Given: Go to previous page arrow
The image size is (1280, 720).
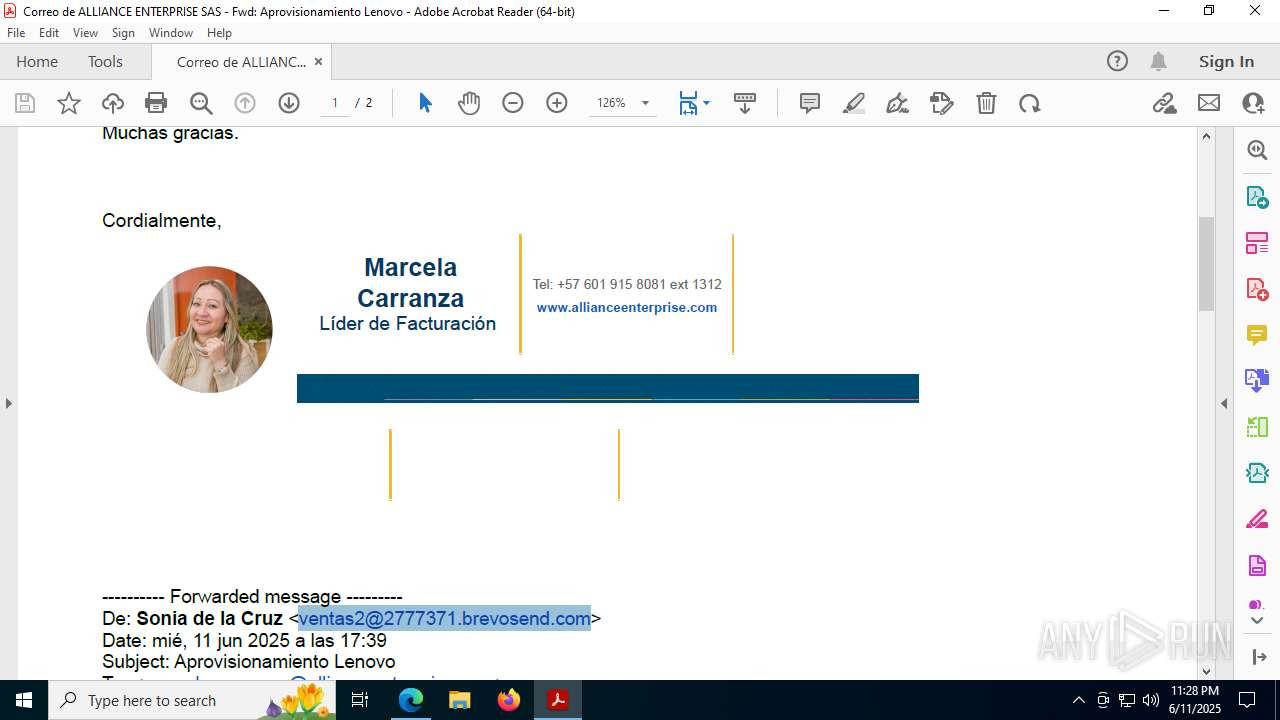Looking at the screenshot, I should click(245, 103).
